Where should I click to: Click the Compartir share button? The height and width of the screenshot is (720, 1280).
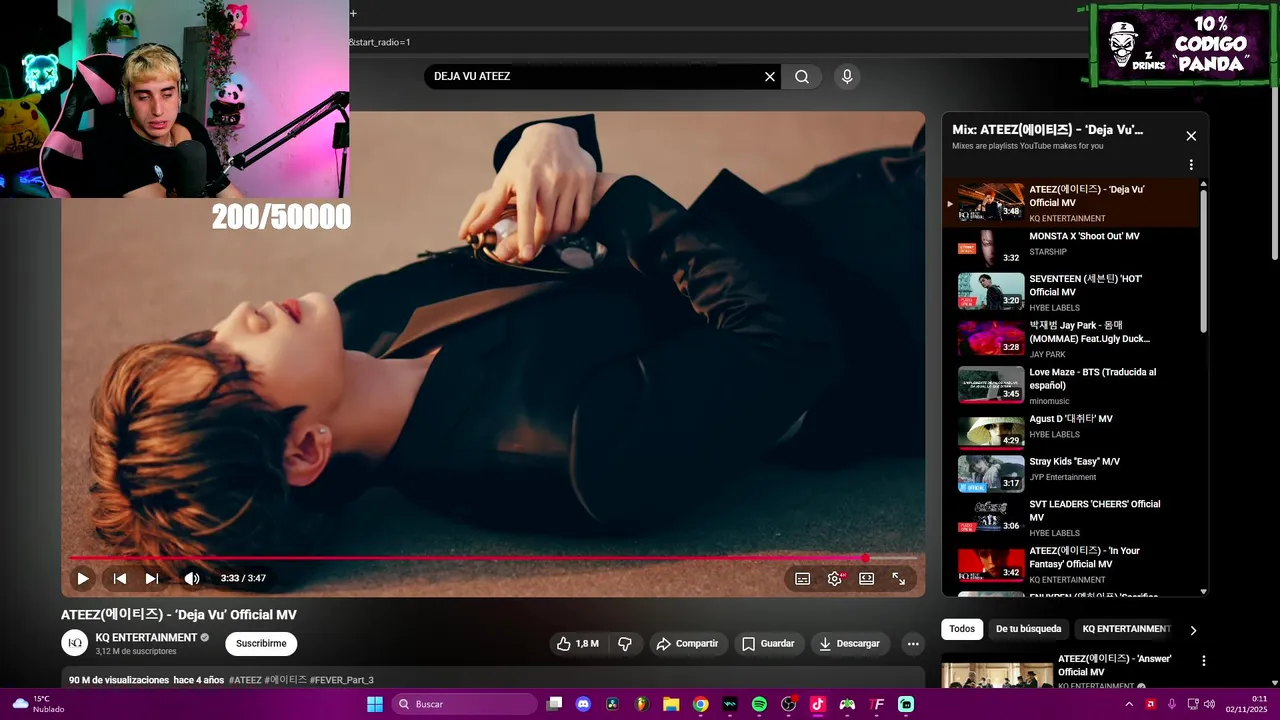pyautogui.click(x=687, y=644)
